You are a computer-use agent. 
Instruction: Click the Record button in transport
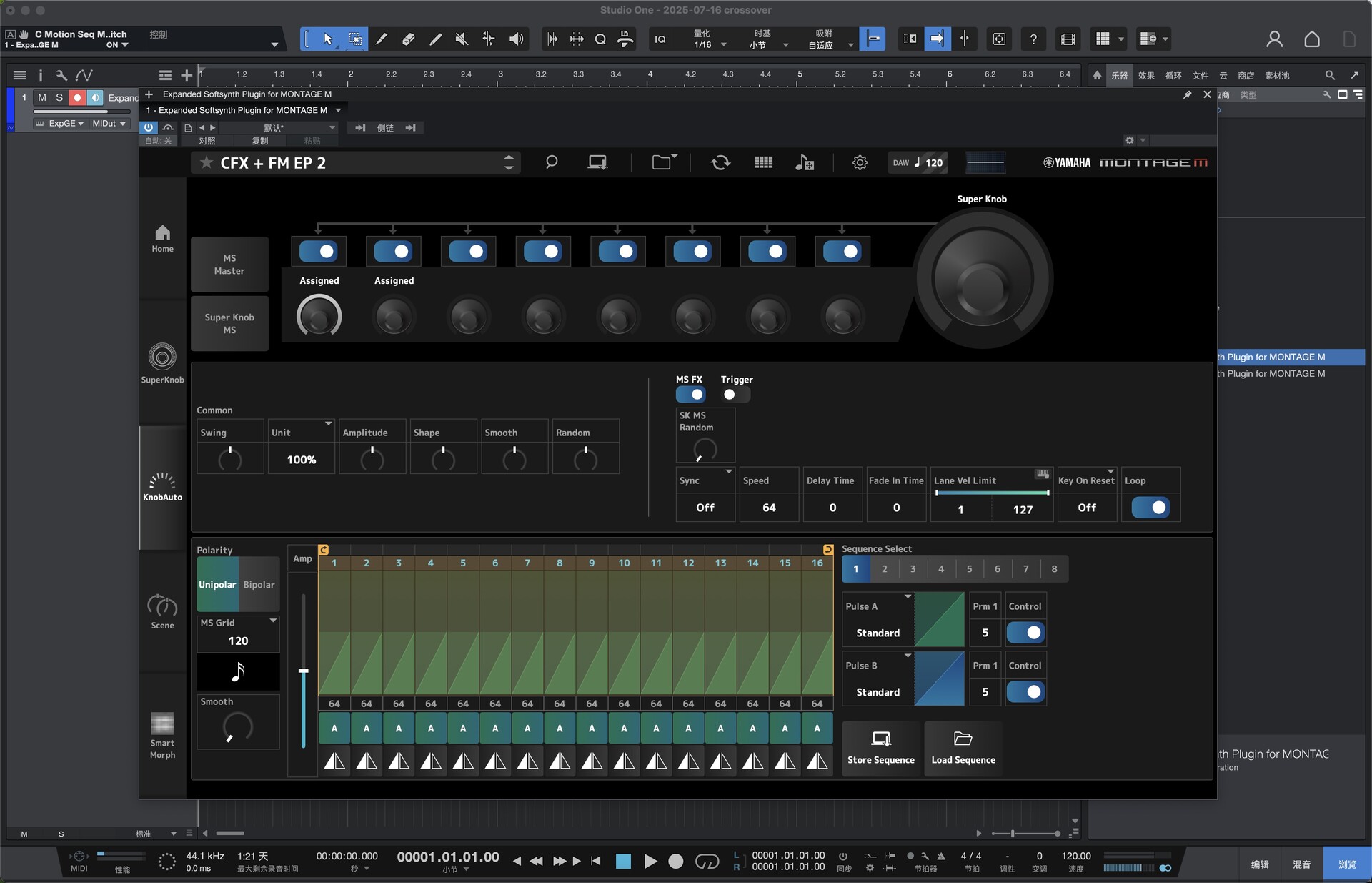pyautogui.click(x=675, y=862)
